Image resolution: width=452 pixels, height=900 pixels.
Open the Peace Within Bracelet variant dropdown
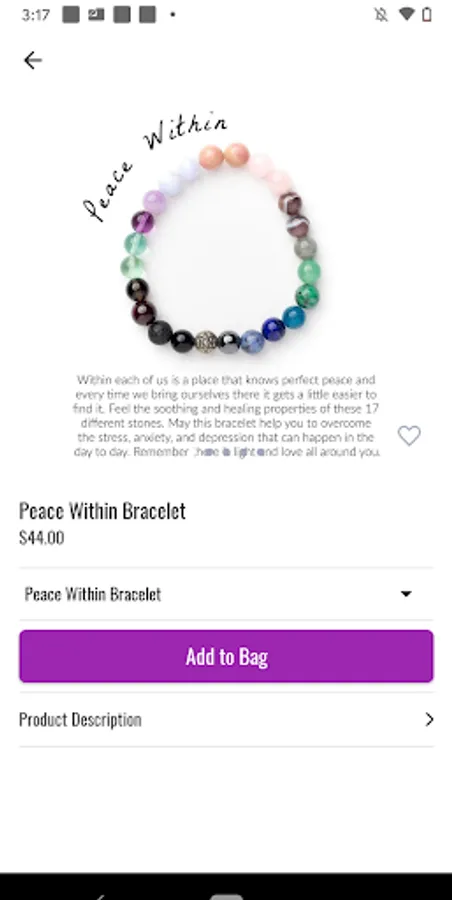[226, 594]
